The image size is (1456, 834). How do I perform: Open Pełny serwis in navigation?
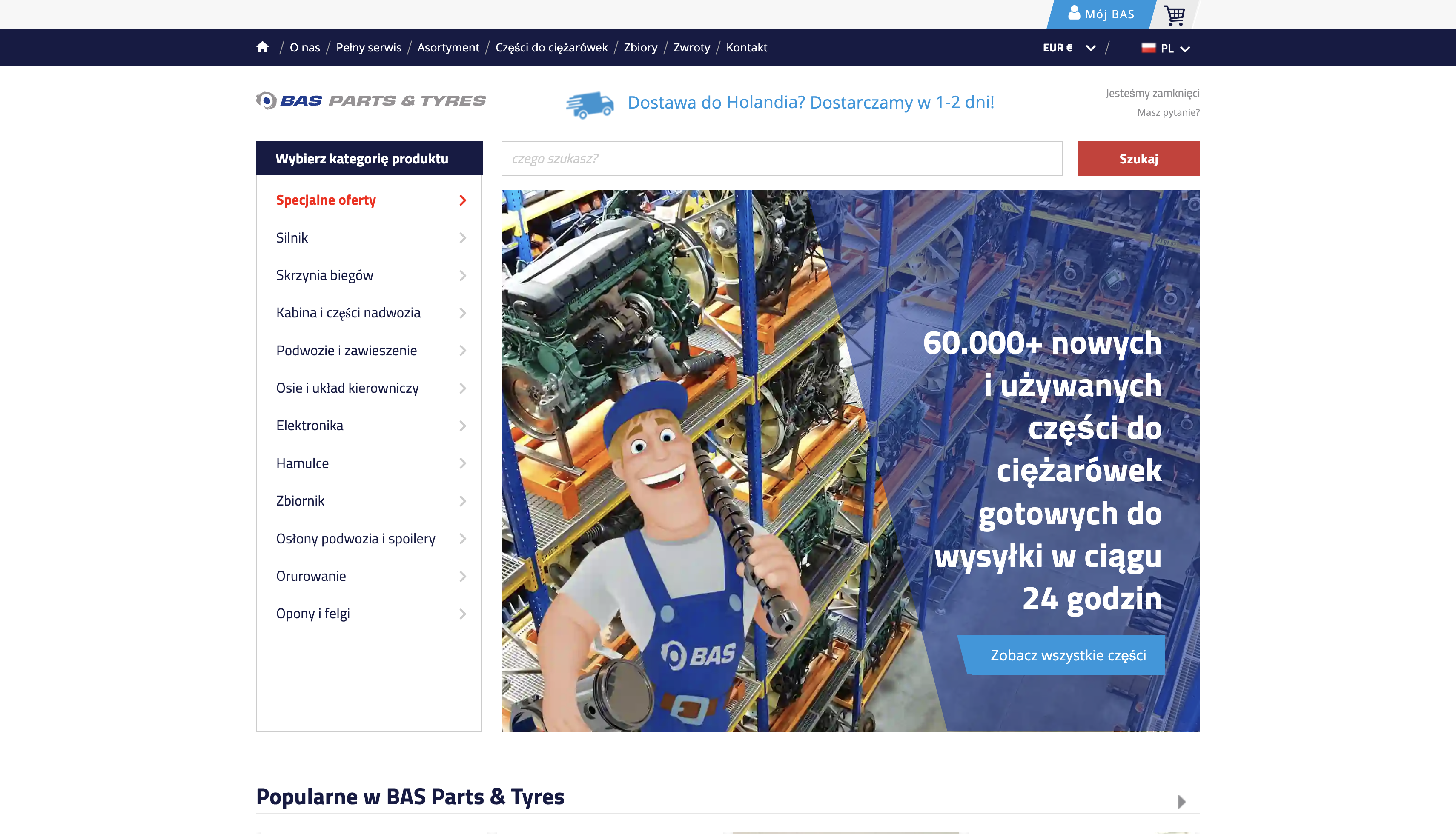pos(369,48)
